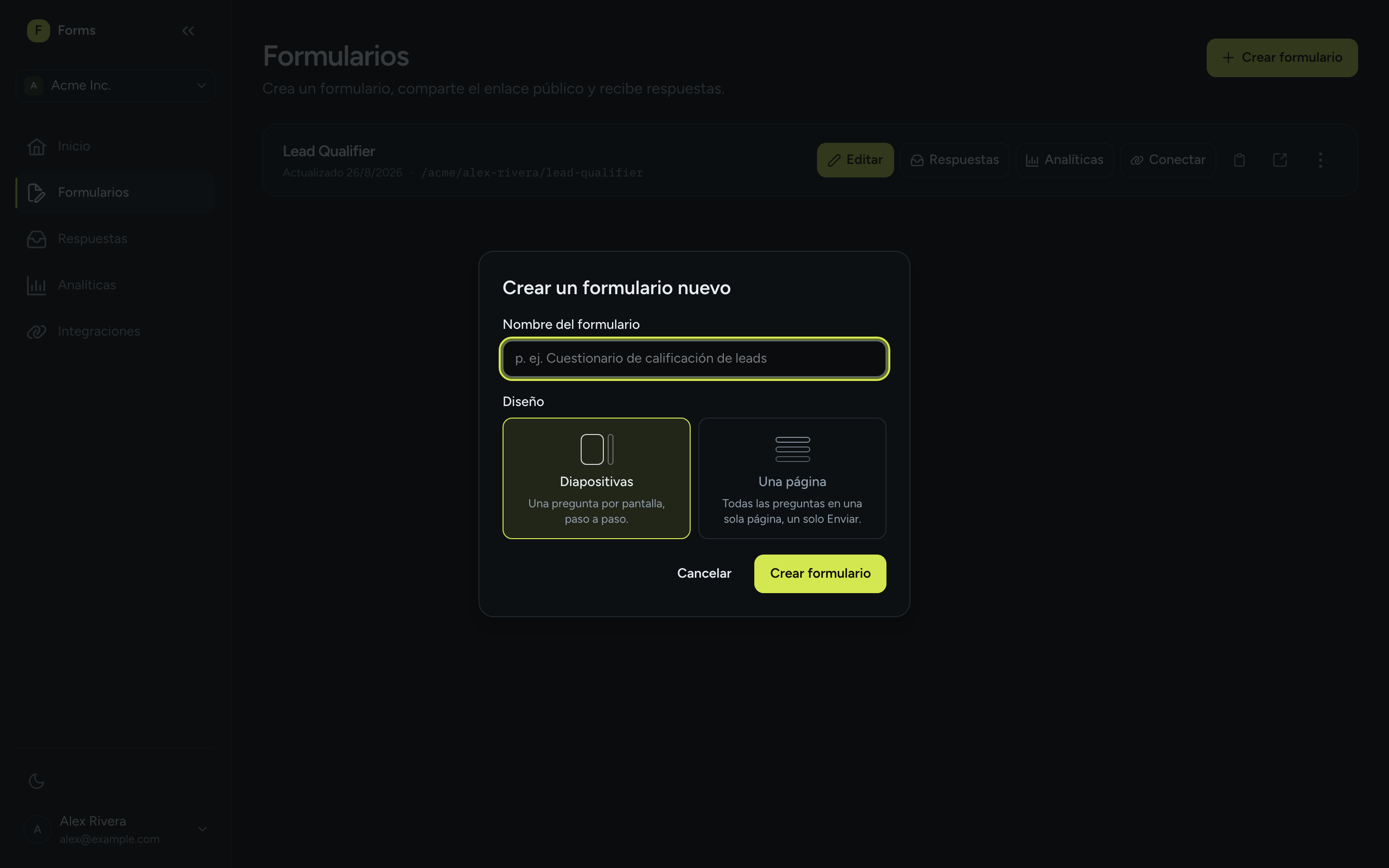Copy the Lead Qualifier link with the clipboard icon
Image resolution: width=1389 pixels, height=868 pixels.
1239,160
